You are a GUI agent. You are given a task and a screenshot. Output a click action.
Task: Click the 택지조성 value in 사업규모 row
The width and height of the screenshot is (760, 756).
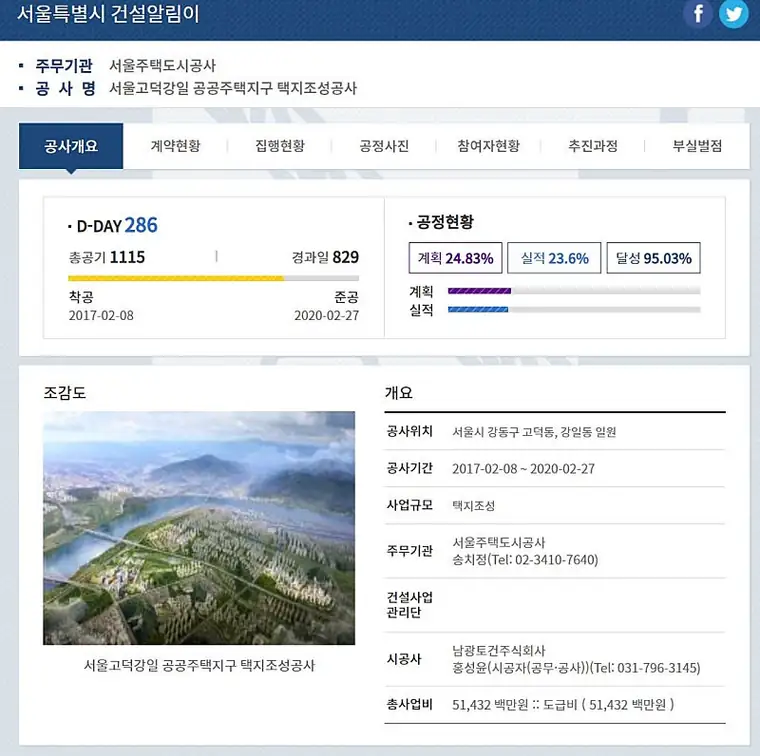point(473,505)
